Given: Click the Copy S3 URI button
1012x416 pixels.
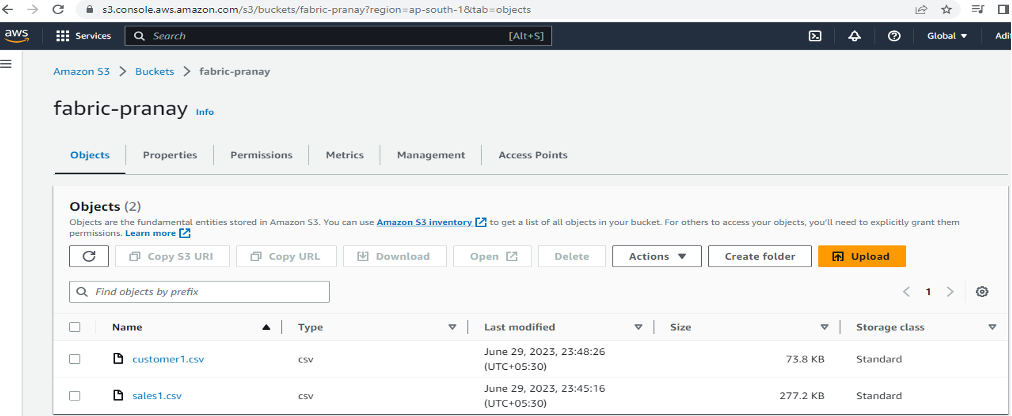Looking at the screenshot, I should pyautogui.click(x=173, y=256).
